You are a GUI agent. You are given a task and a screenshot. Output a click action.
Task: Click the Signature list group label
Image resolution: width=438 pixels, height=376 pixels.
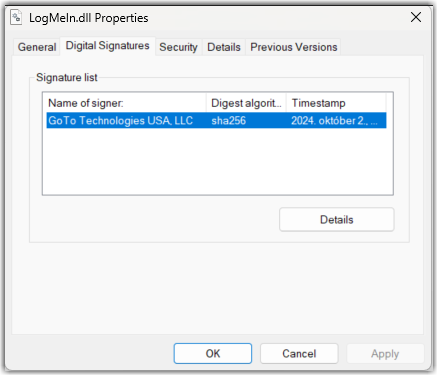tap(67, 77)
